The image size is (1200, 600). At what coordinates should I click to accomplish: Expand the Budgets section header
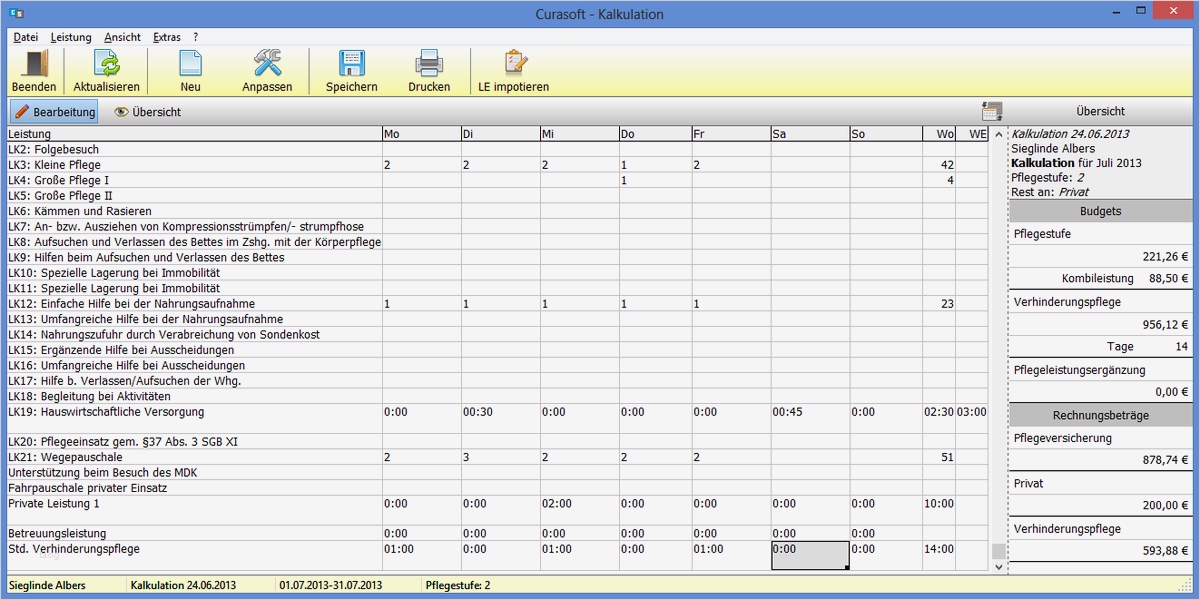click(1100, 211)
